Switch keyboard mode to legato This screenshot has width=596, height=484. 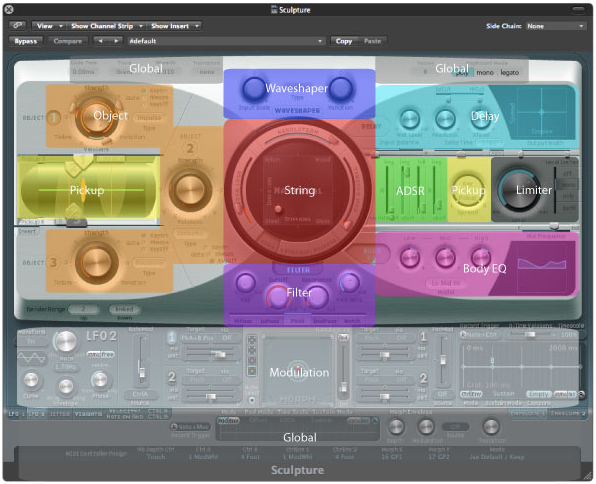(509, 72)
